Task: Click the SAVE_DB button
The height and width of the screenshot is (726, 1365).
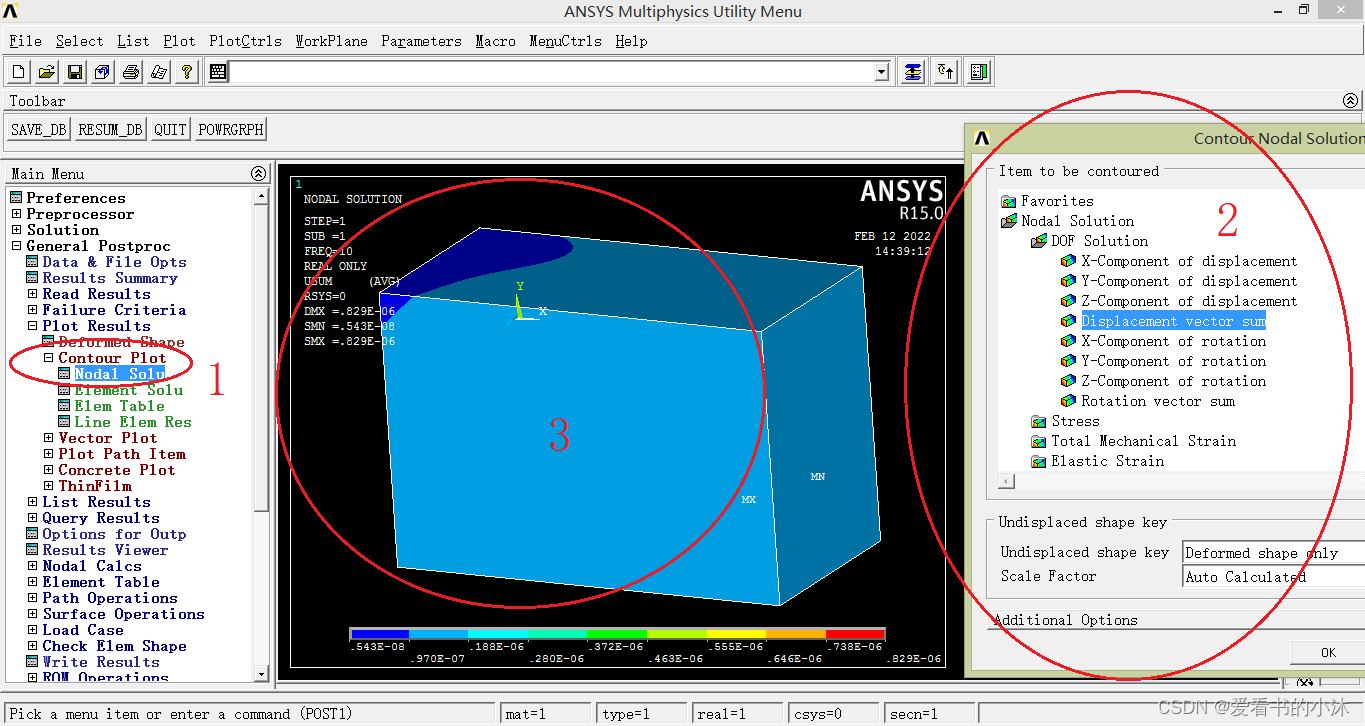Action: 39,130
